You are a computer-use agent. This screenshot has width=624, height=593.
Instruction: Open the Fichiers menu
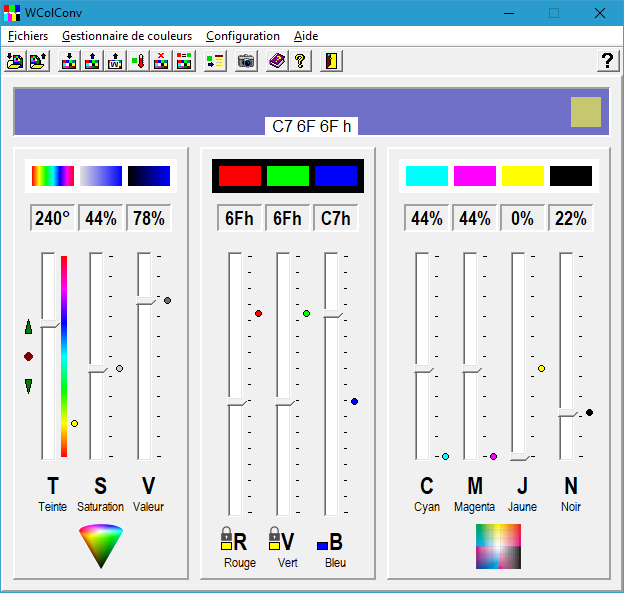click(28, 36)
